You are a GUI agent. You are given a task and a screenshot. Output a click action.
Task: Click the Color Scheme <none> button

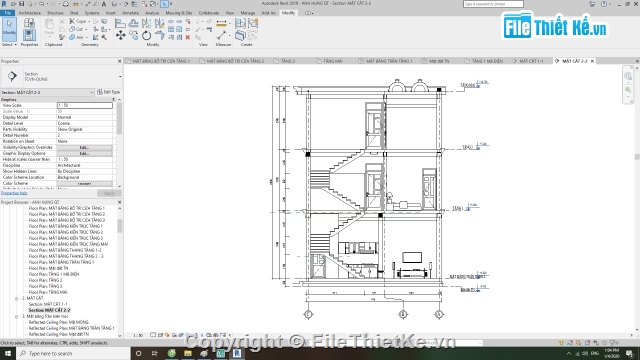coord(84,184)
